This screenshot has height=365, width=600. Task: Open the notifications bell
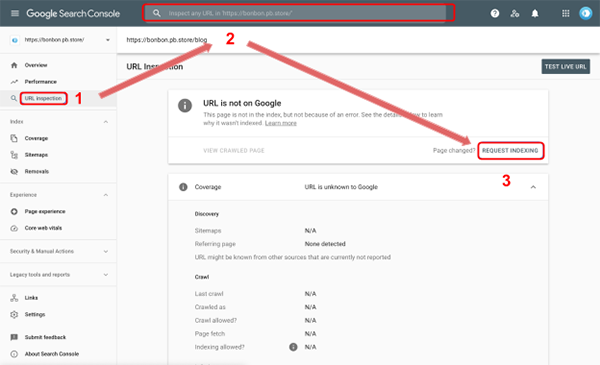[x=535, y=13]
